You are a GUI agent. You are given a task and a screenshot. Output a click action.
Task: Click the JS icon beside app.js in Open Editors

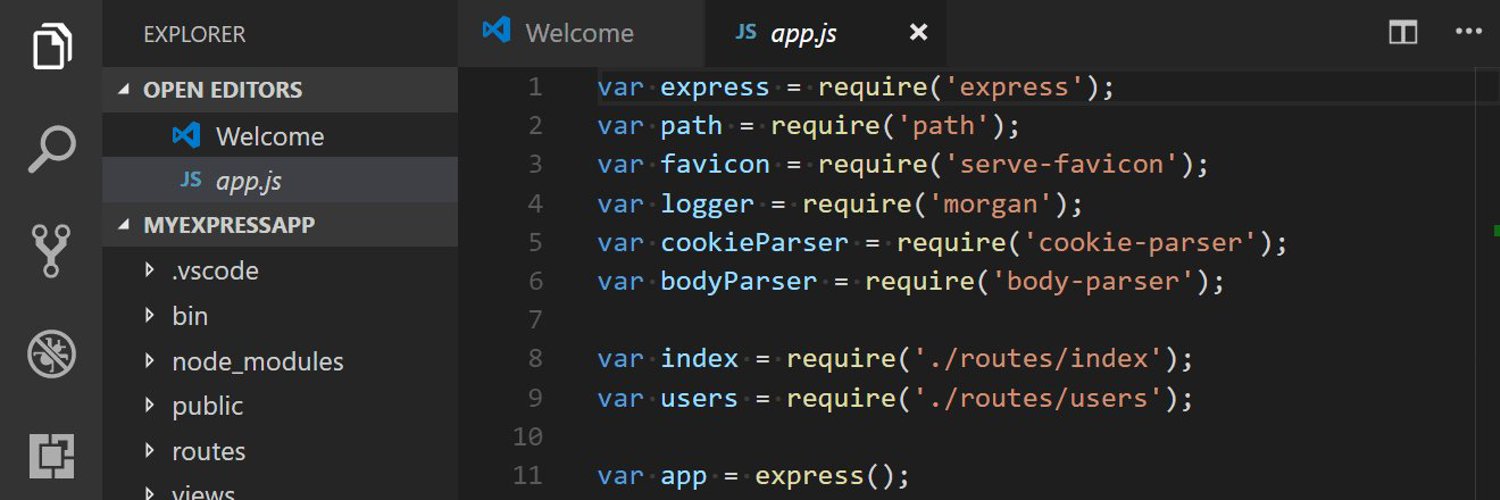pyautogui.click(x=190, y=180)
